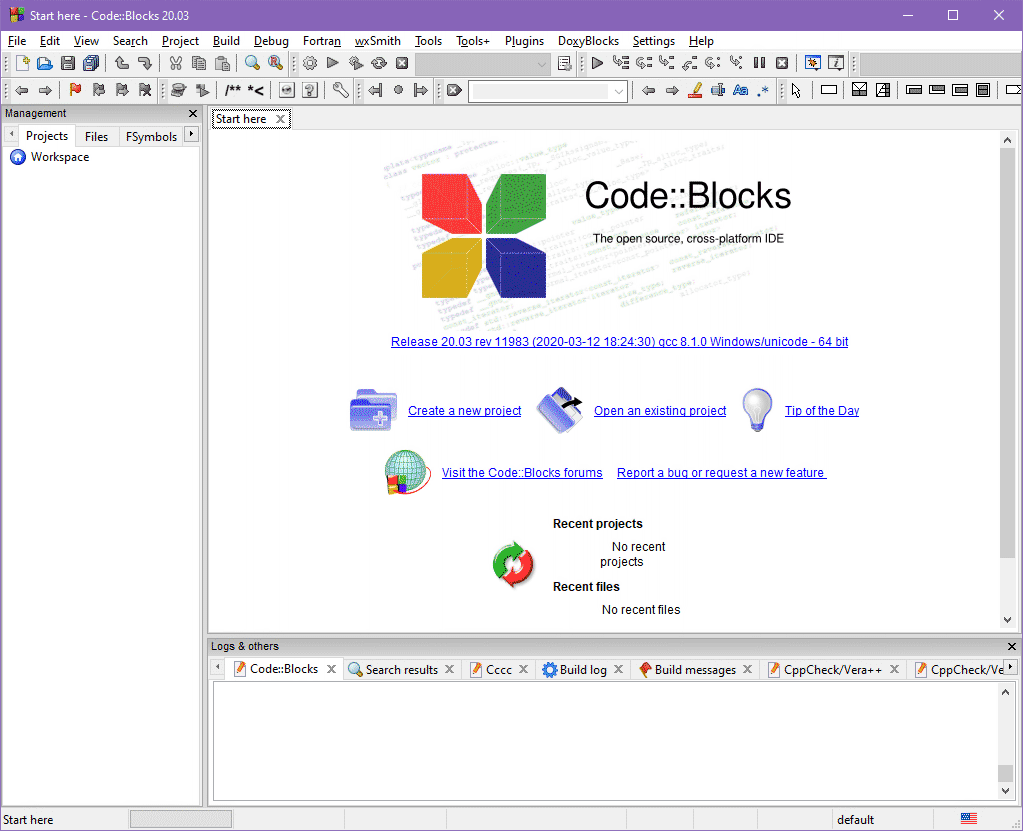Click the Build gear icon
Viewport: 1023px width, 831px height.
[x=310, y=64]
